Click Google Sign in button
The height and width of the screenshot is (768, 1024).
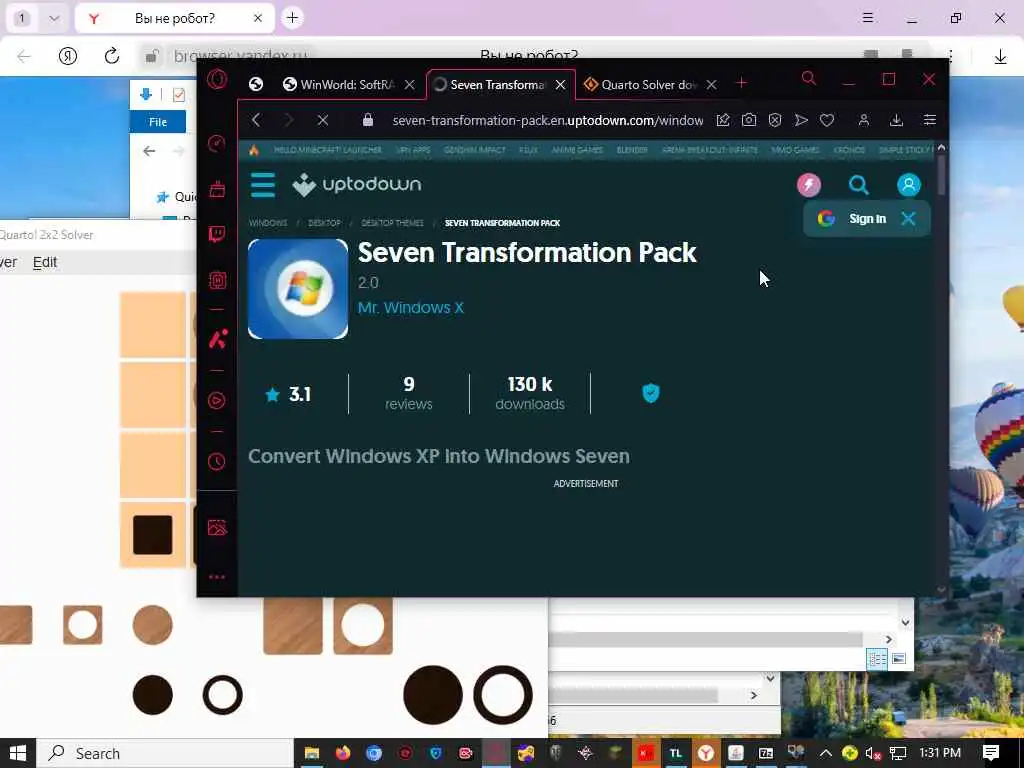(852, 219)
